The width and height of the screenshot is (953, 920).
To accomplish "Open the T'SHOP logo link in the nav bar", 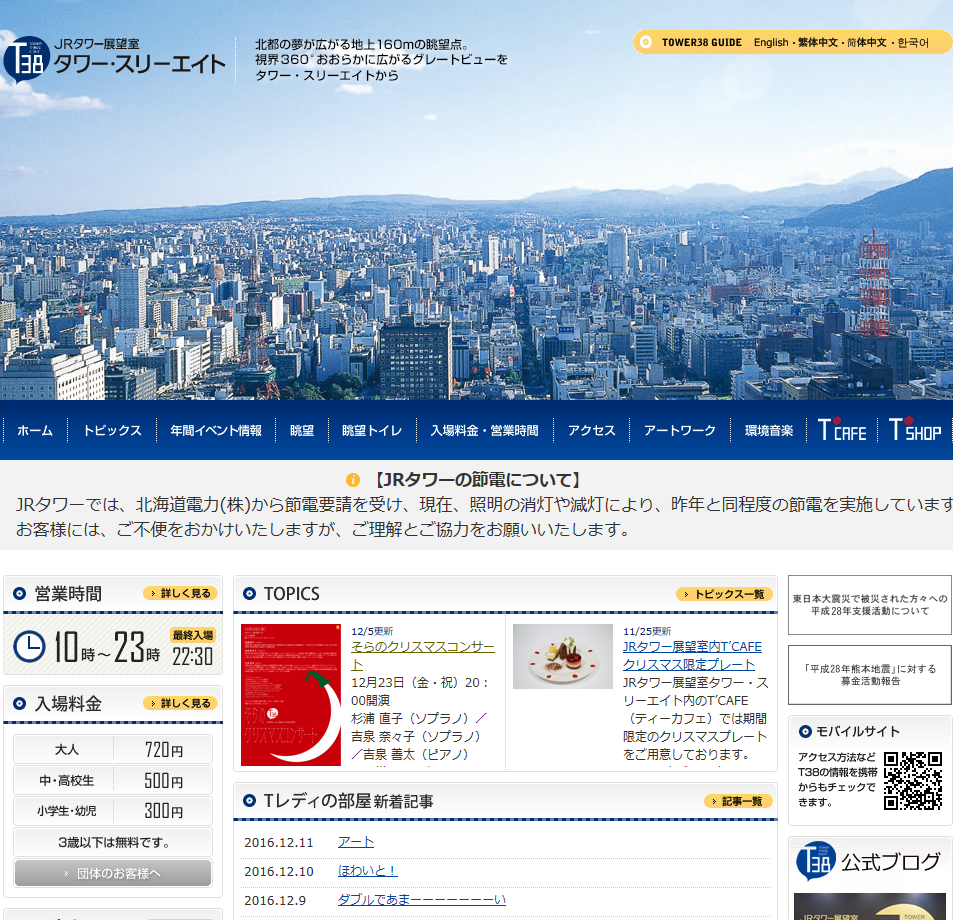I will click(915, 429).
